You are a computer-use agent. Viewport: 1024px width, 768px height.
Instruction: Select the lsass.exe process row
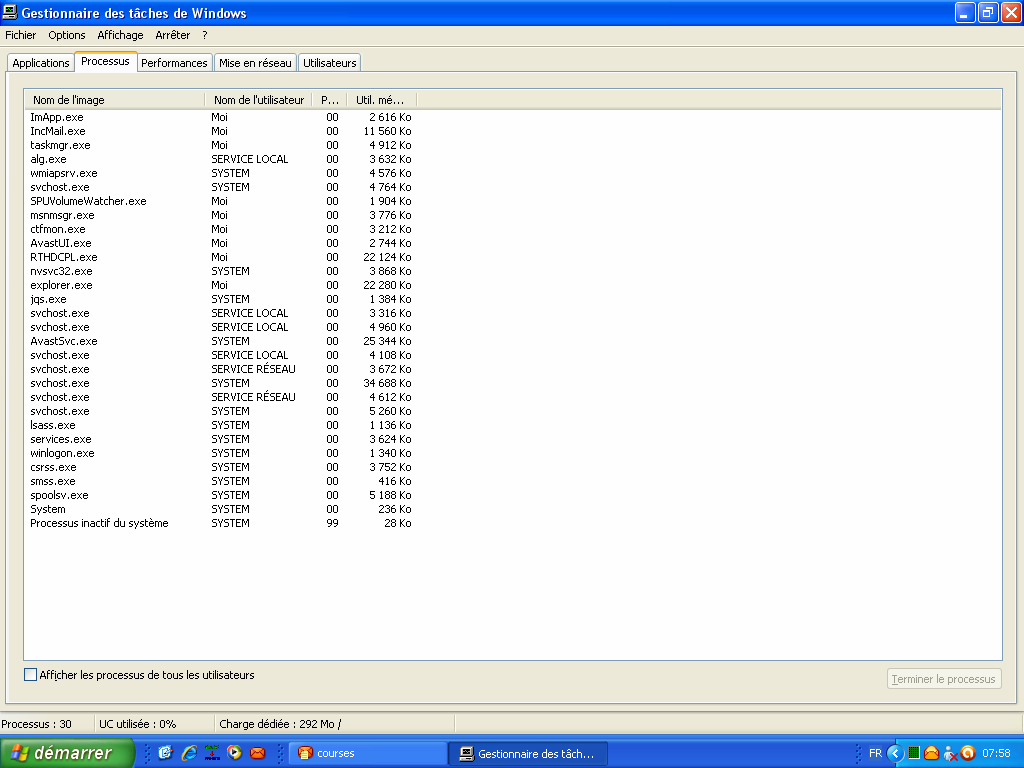(x=221, y=425)
